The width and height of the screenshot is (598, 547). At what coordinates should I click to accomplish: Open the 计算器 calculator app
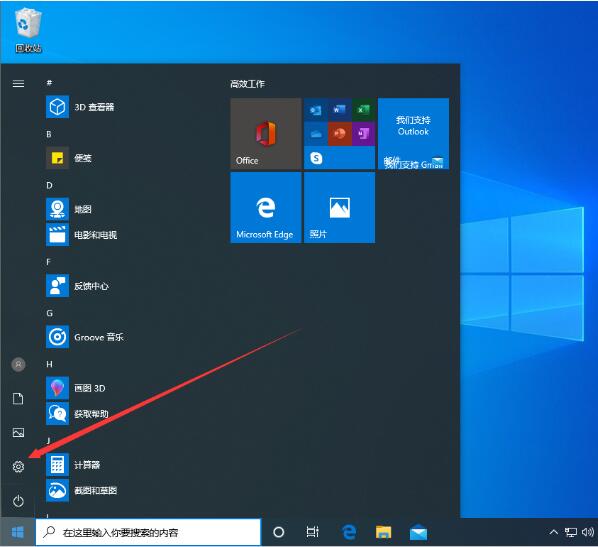pyautogui.click(x=73, y=465)
